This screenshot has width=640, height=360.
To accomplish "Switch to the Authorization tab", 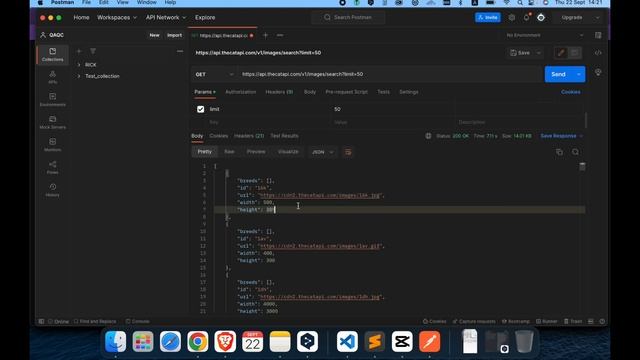I will (x=240, y=92).
